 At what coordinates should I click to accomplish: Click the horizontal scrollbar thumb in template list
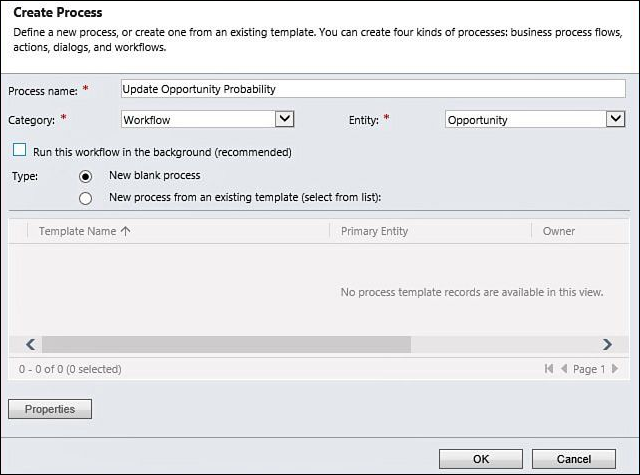click(x=227, y=344)
